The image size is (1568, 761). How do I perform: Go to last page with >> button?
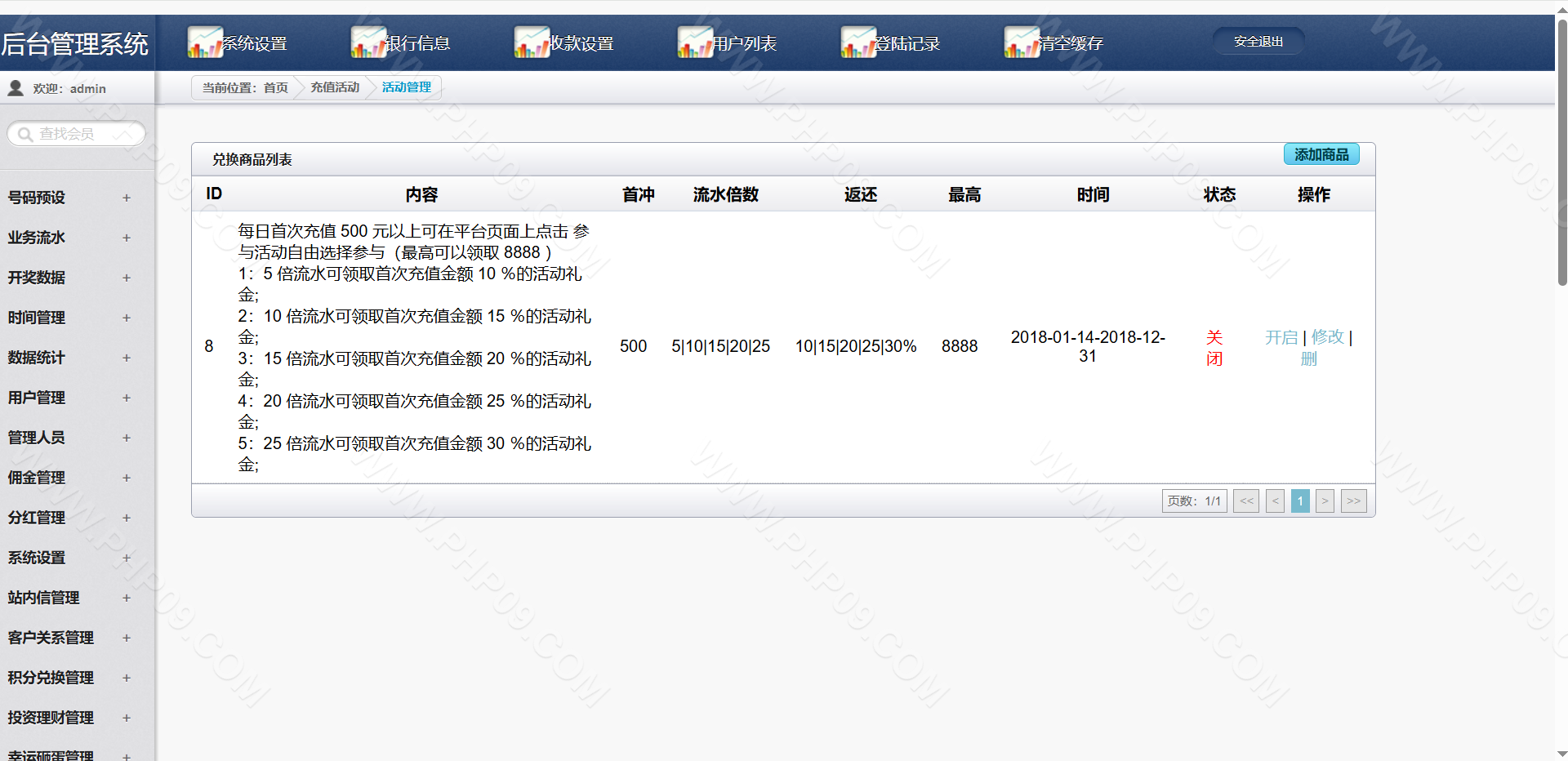(1353, 501)
